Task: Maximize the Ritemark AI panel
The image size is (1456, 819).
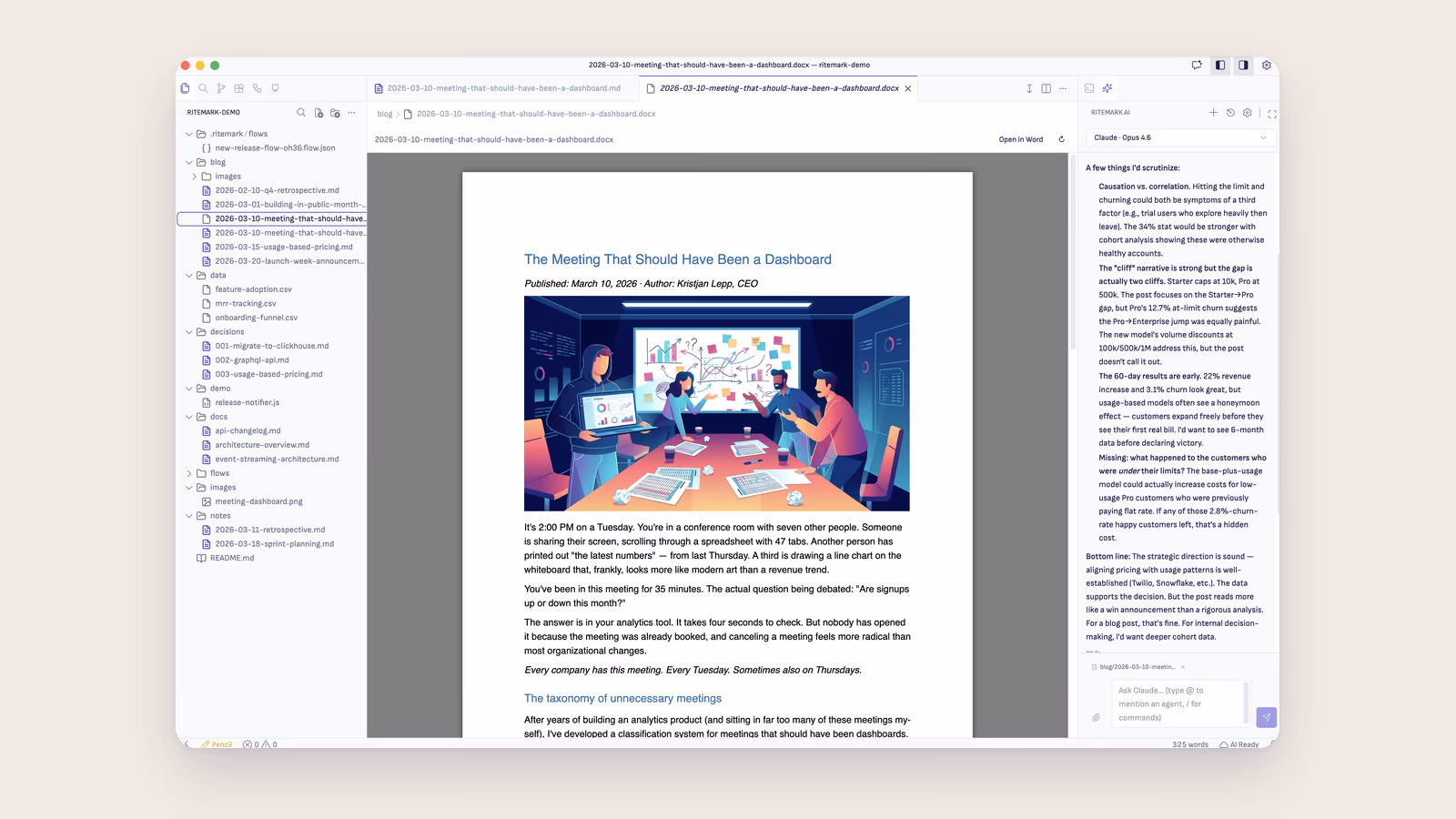Action: [x=1272, y=114]
